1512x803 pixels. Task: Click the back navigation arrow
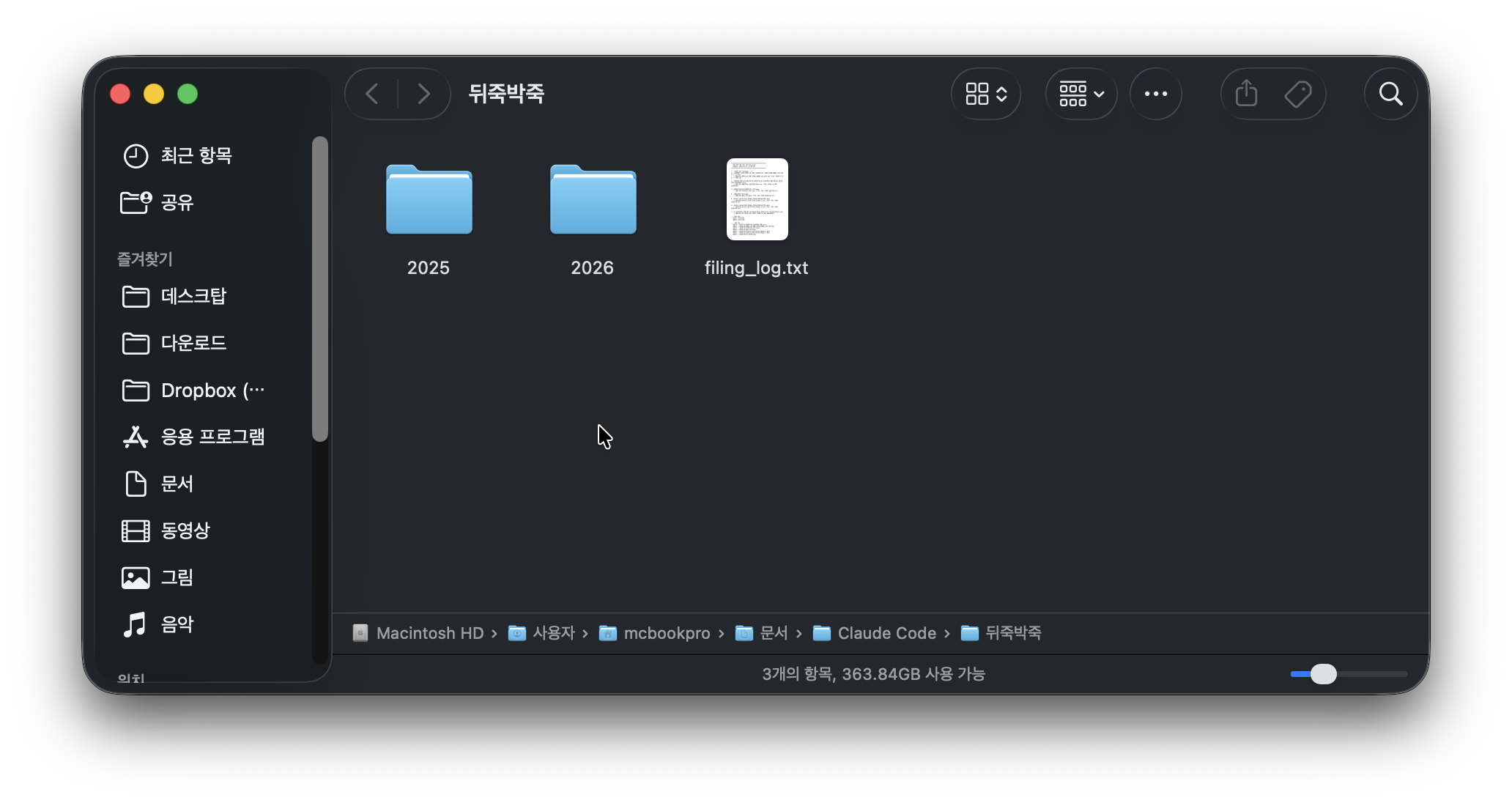coord(372,94)
